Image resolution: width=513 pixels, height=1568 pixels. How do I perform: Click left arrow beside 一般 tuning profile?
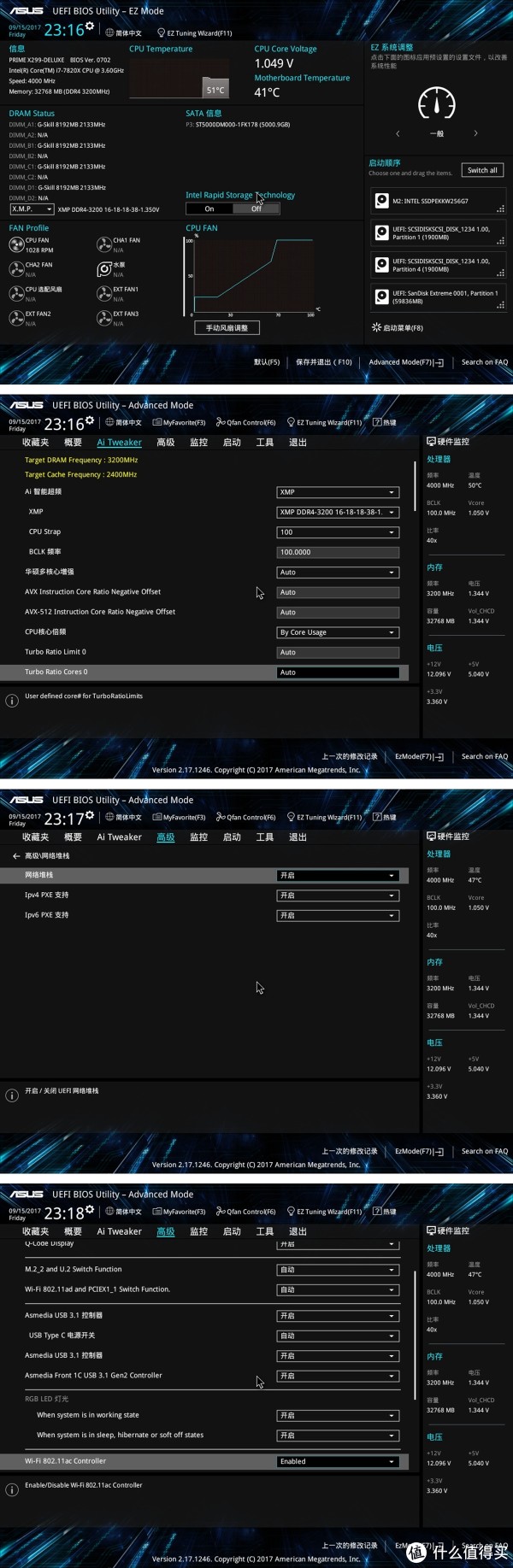coord(398,133)
